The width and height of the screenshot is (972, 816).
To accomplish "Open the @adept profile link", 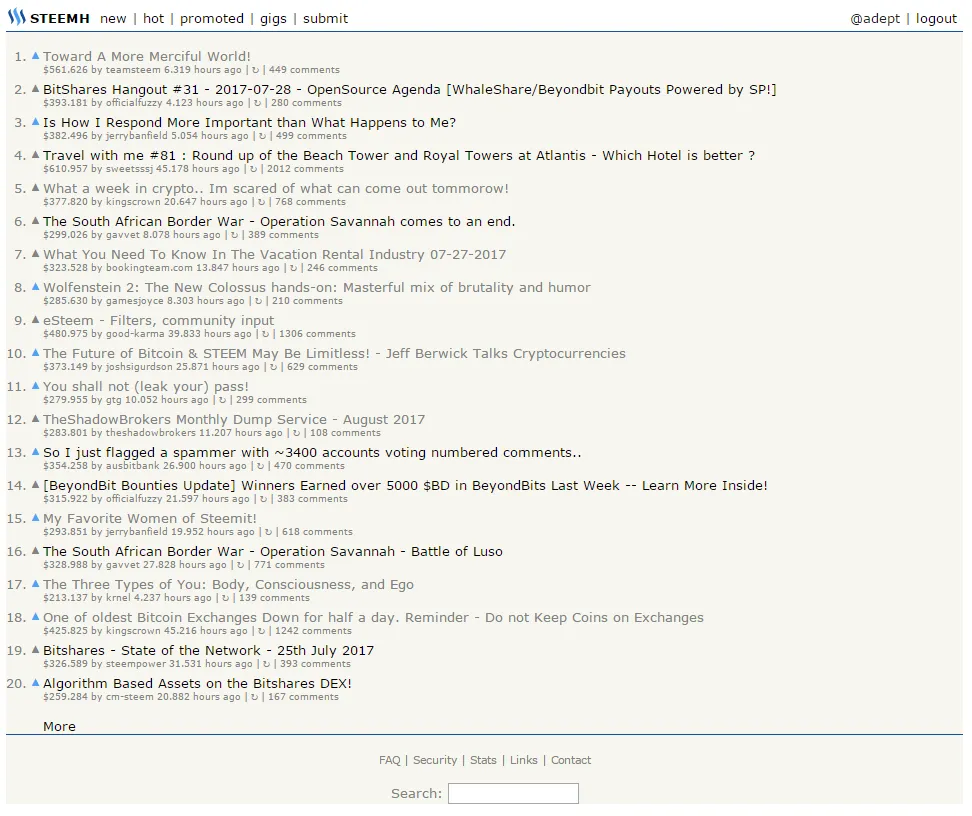I will tap(875, 19).
